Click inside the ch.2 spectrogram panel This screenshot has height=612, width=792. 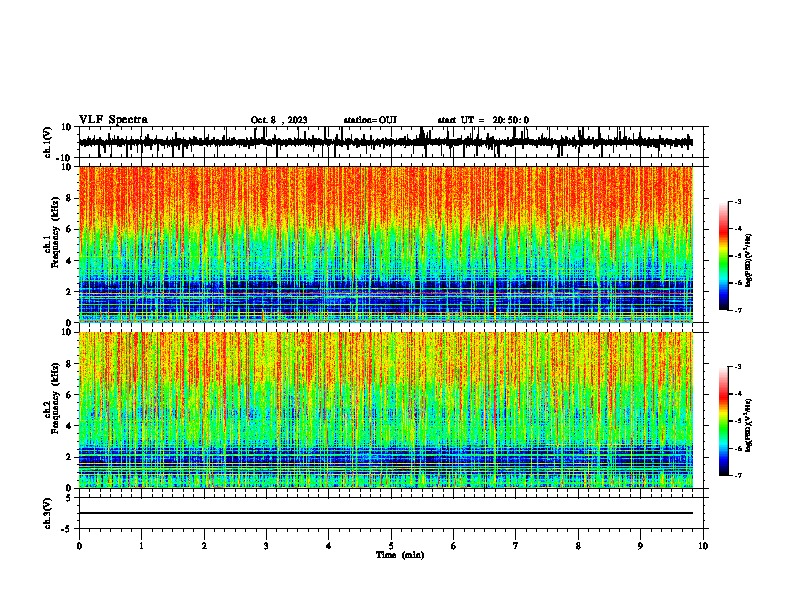point(385,410)
